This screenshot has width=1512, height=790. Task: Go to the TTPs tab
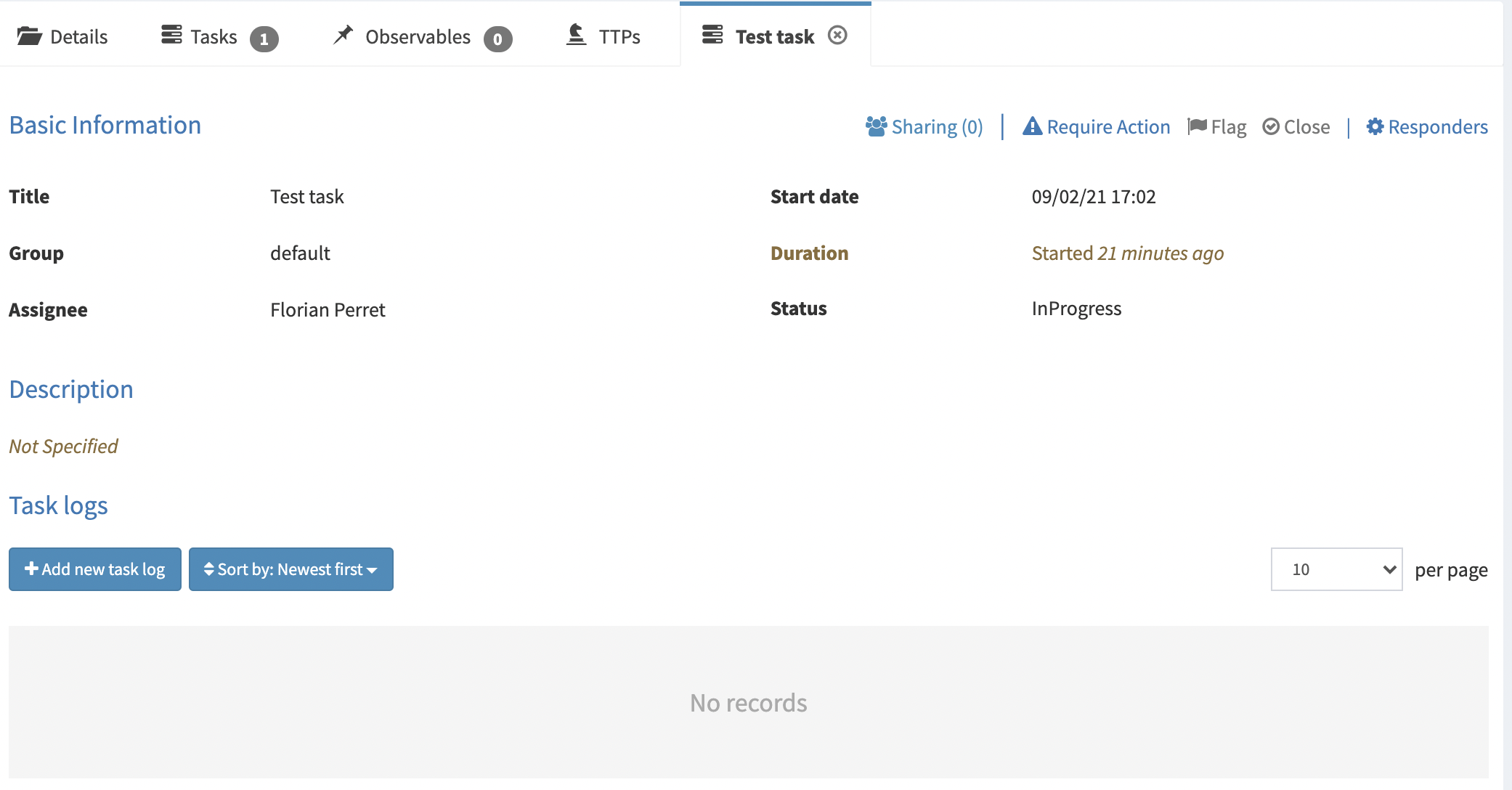tap(603, 36)
